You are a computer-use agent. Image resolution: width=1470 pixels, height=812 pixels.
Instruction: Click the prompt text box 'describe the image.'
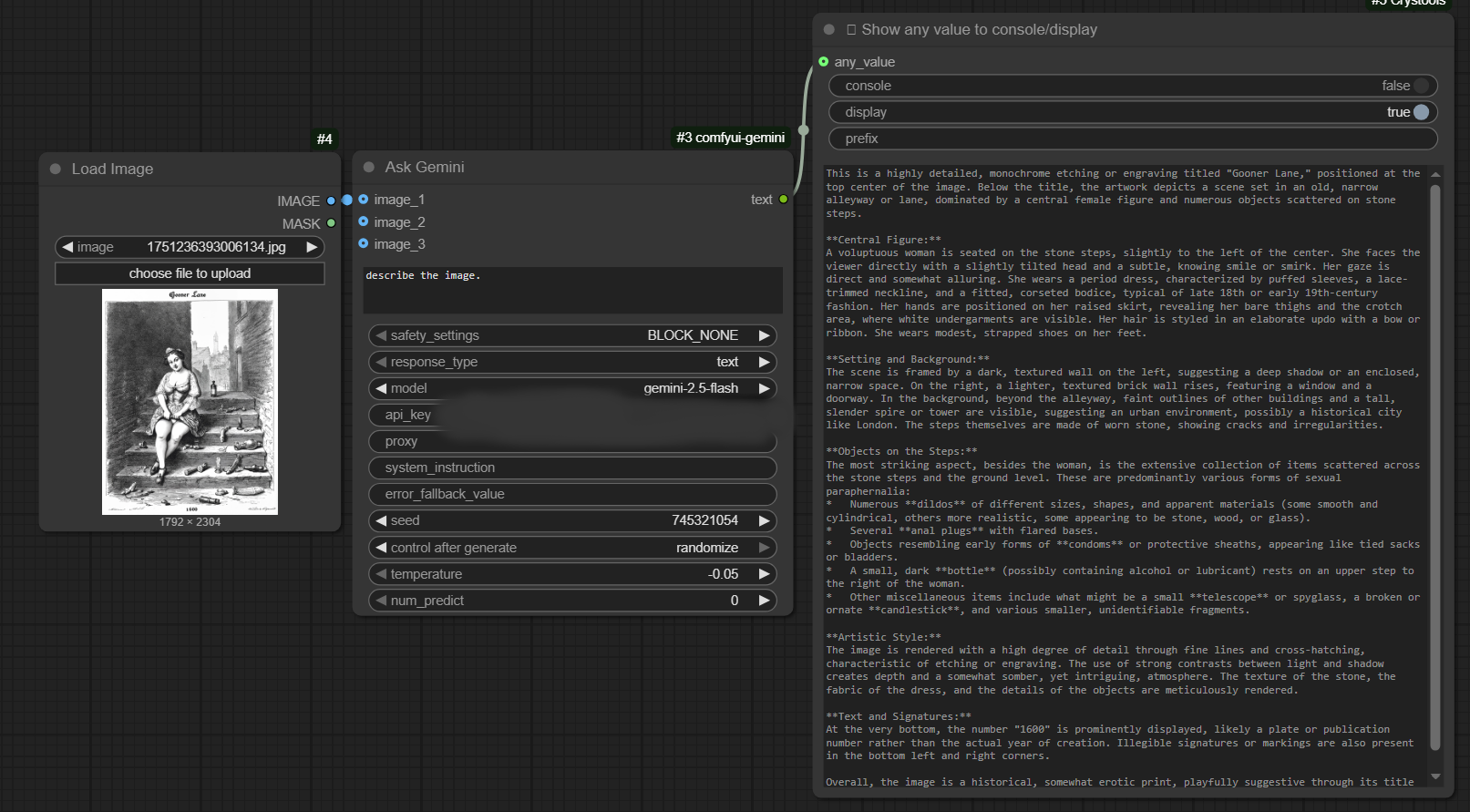coord(572,290)
